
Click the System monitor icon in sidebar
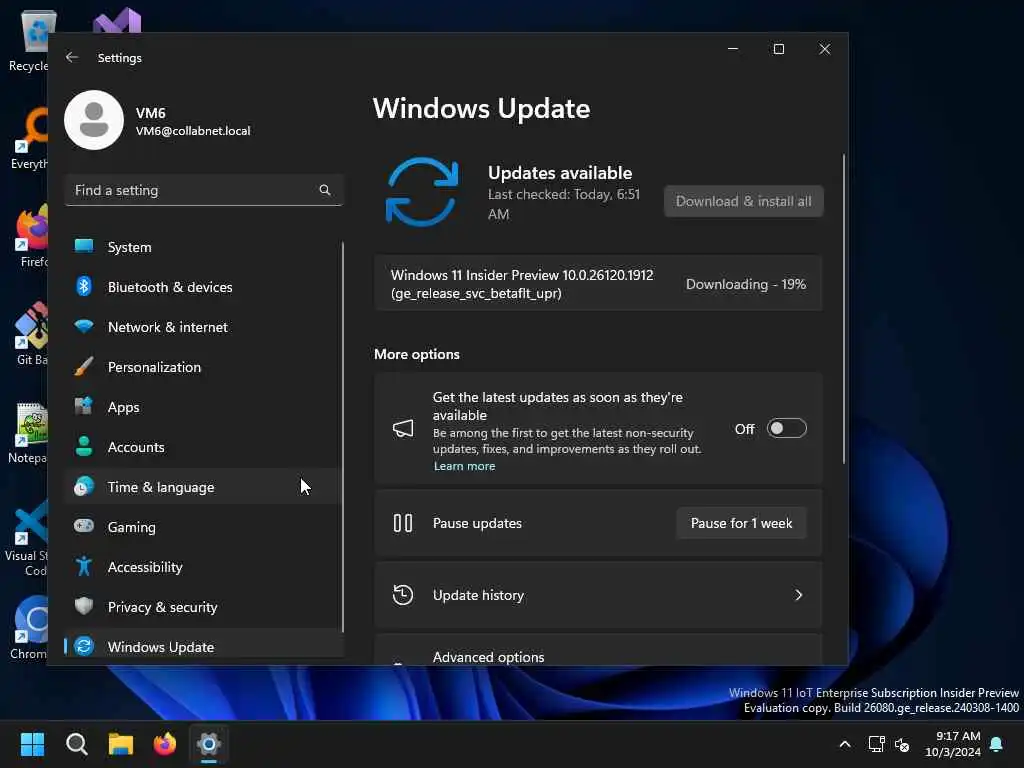84,246
